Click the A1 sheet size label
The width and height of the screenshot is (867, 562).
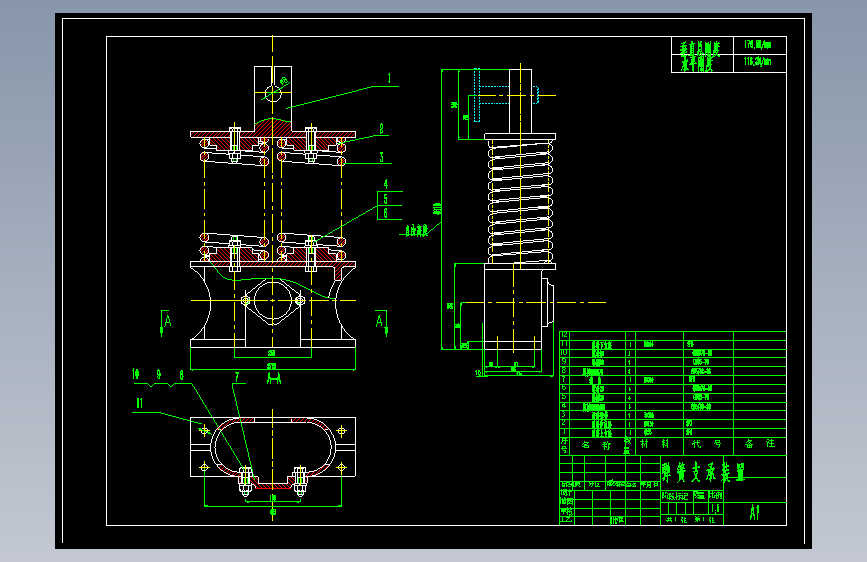click(x=755, y=513)
